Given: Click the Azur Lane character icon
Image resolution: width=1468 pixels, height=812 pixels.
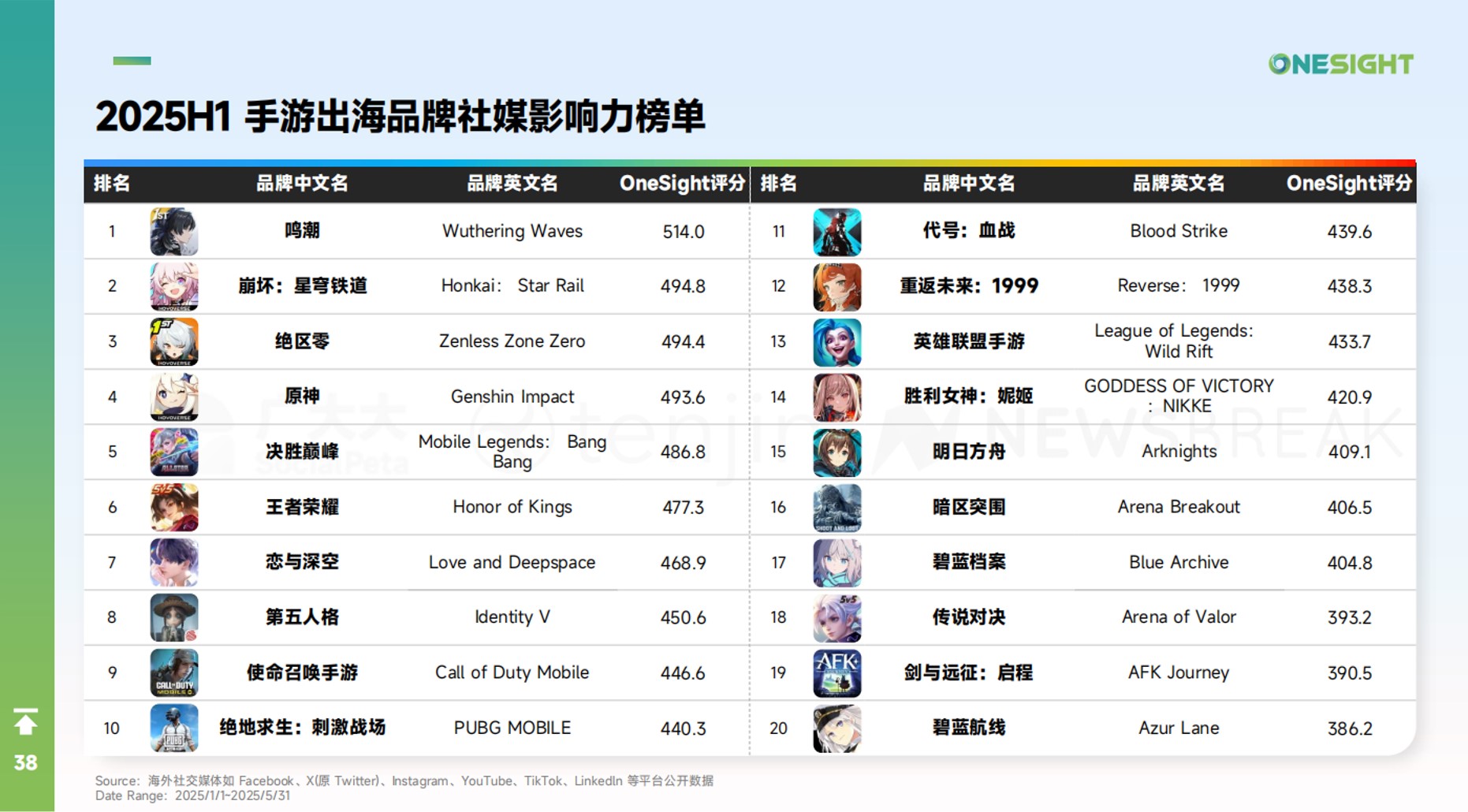Looking at the screenshot, I should click(836, 728).
